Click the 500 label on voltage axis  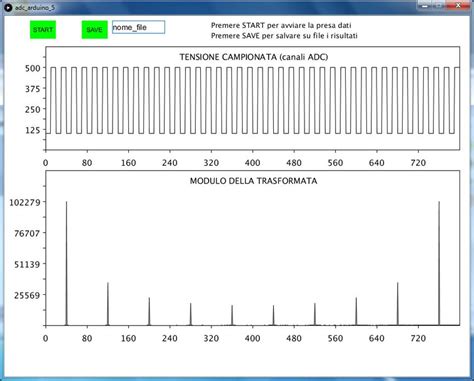pos(33,68)
